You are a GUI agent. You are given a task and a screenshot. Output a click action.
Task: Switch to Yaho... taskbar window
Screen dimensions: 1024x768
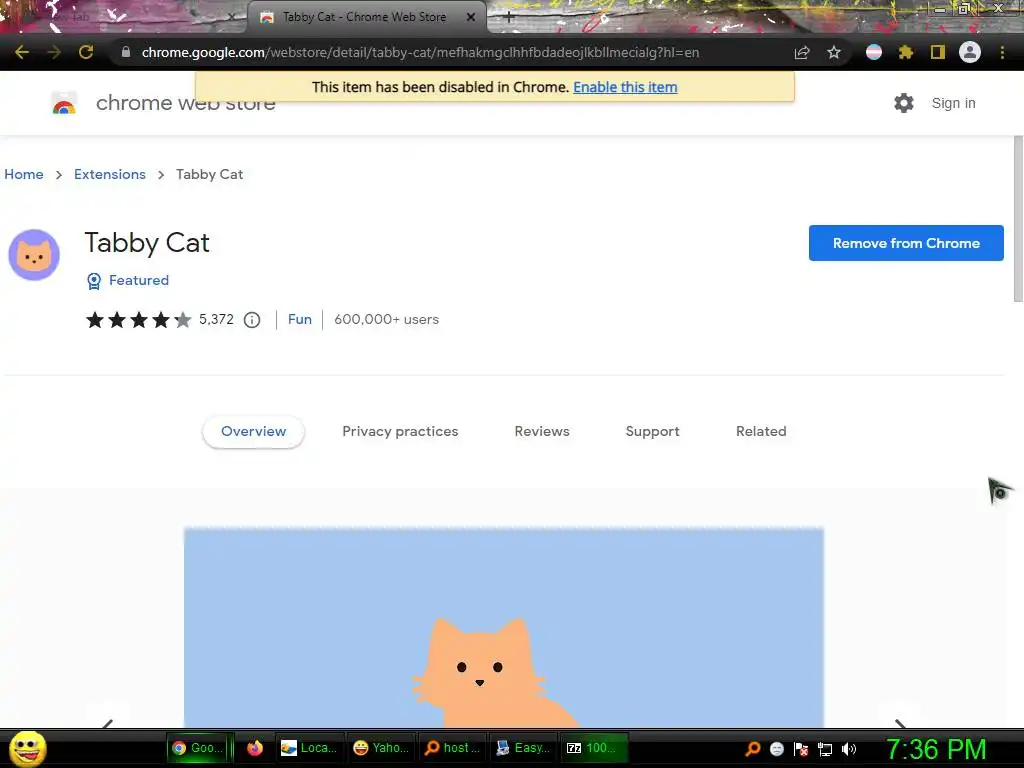point(381,748)
